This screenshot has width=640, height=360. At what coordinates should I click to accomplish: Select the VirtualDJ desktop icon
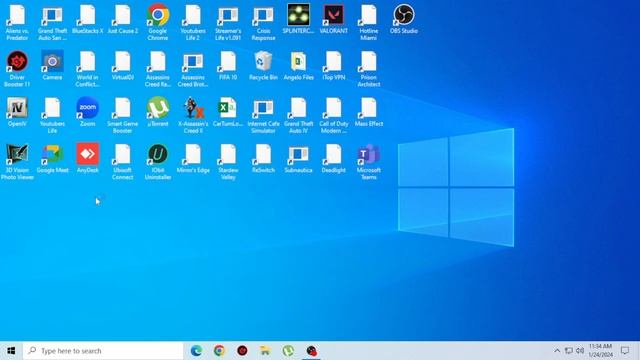pos(122,66)
